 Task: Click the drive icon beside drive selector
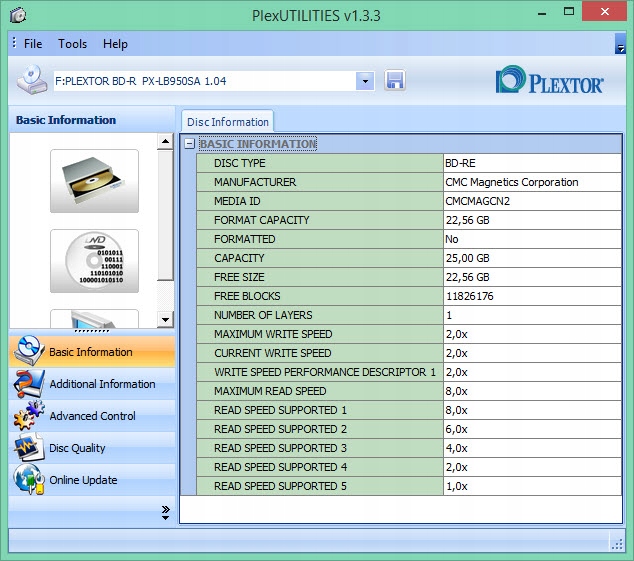click(32, 80)
